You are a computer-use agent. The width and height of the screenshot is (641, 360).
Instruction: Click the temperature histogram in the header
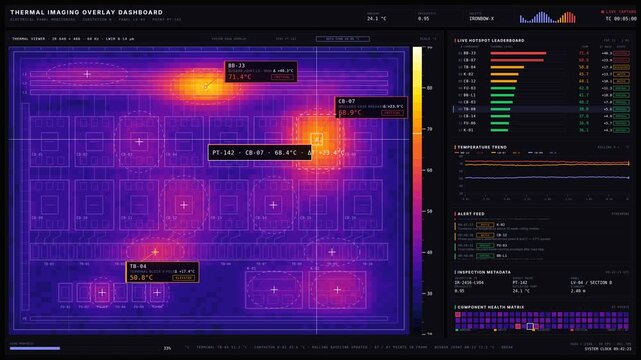click(x=548, y=17)
